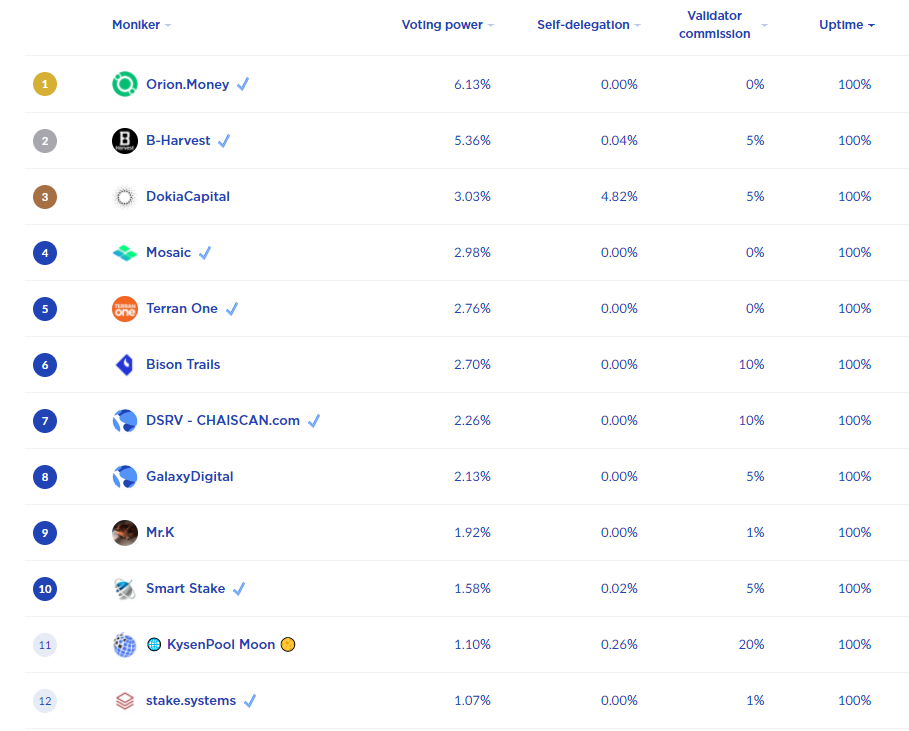
Task: Open the GalaxyDigital validator page
Action: tap(190, 477)
